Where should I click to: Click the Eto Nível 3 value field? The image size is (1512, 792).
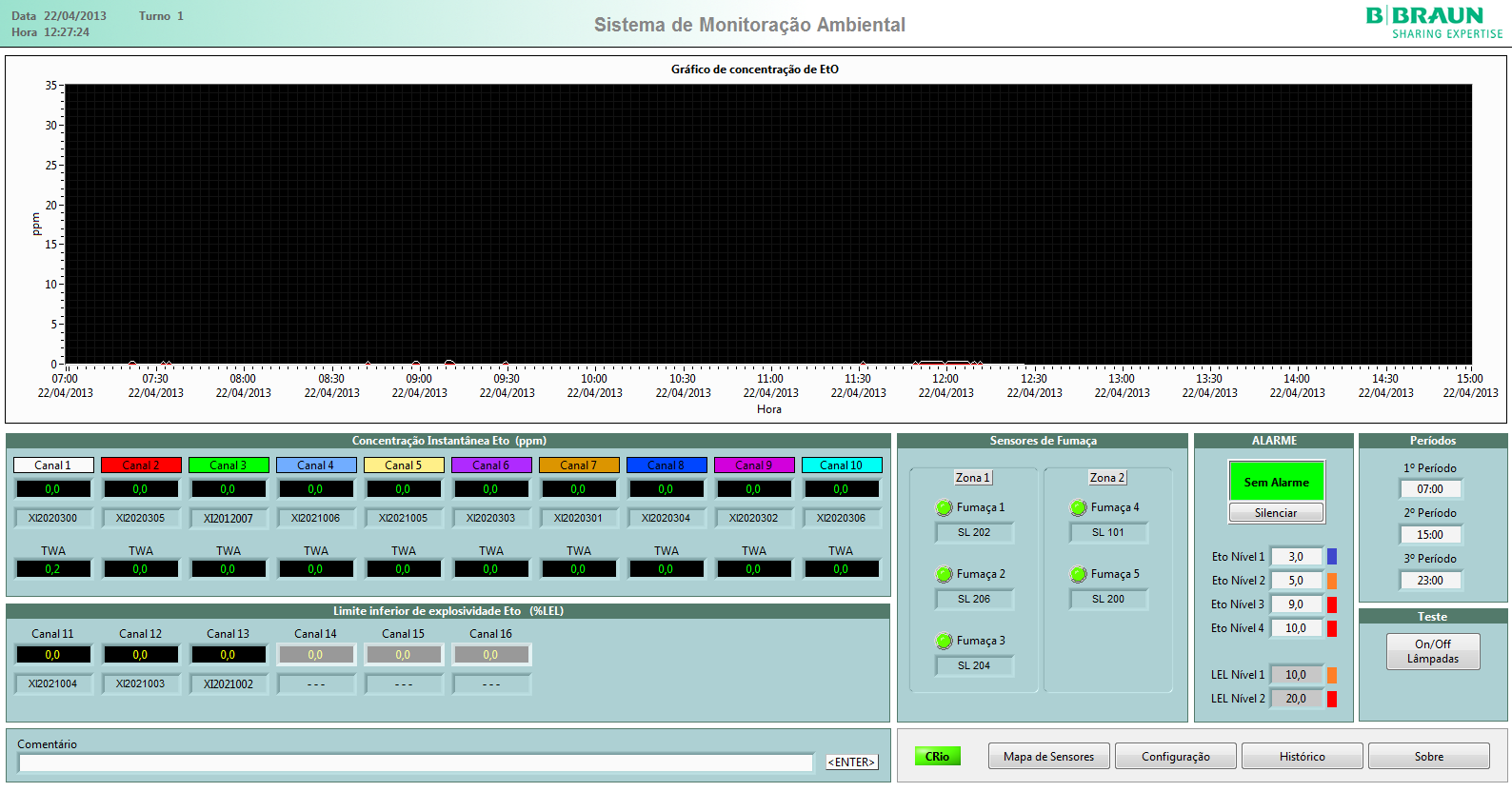tap(1297, 604)
